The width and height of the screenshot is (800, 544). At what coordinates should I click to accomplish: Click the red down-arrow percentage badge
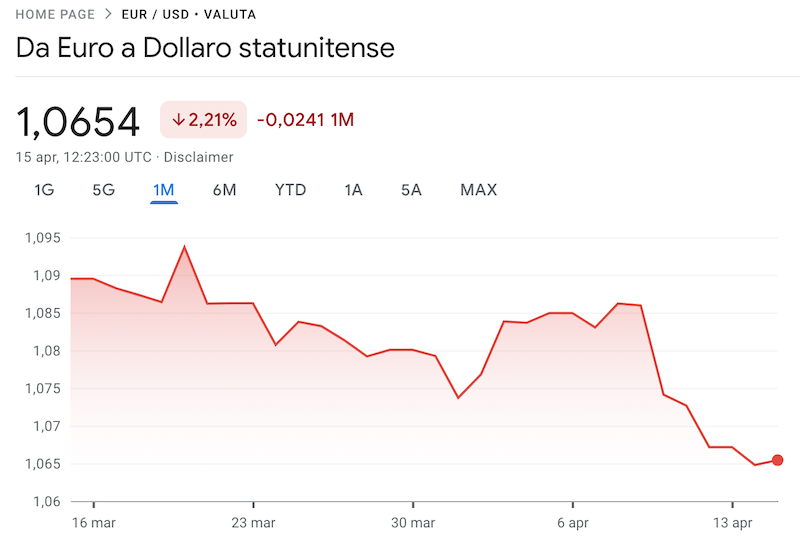[x=204, y=120]
